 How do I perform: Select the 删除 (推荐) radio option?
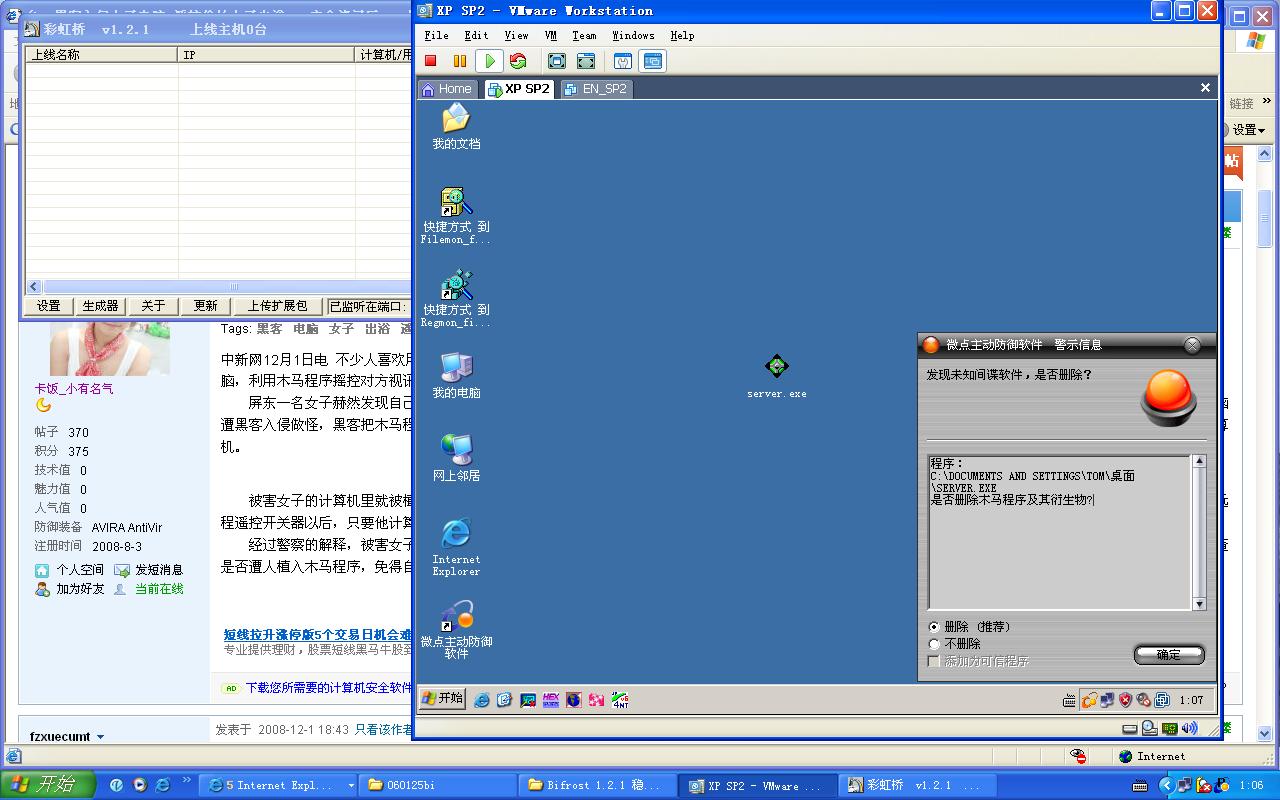935,627
